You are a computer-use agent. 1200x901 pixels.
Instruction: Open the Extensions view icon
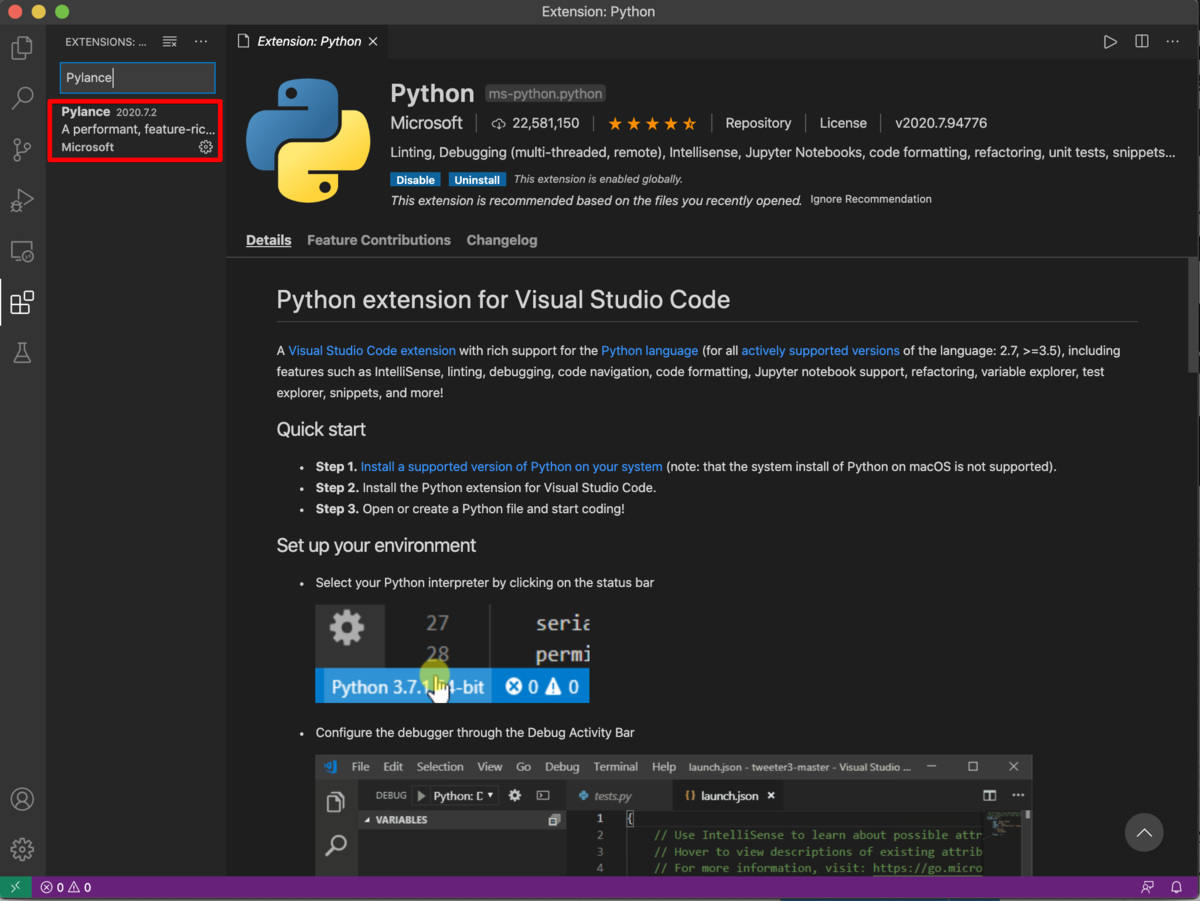tap(22, 302)
